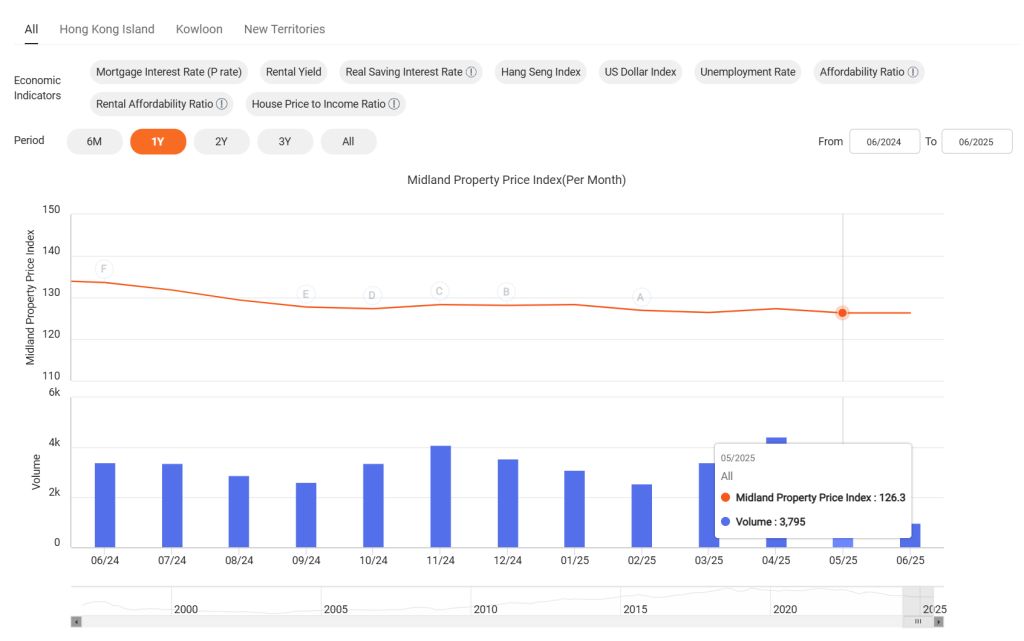Screen dimensions: 1024x641
Task: Click the navigator selected range window
Action: pos(918,601)
